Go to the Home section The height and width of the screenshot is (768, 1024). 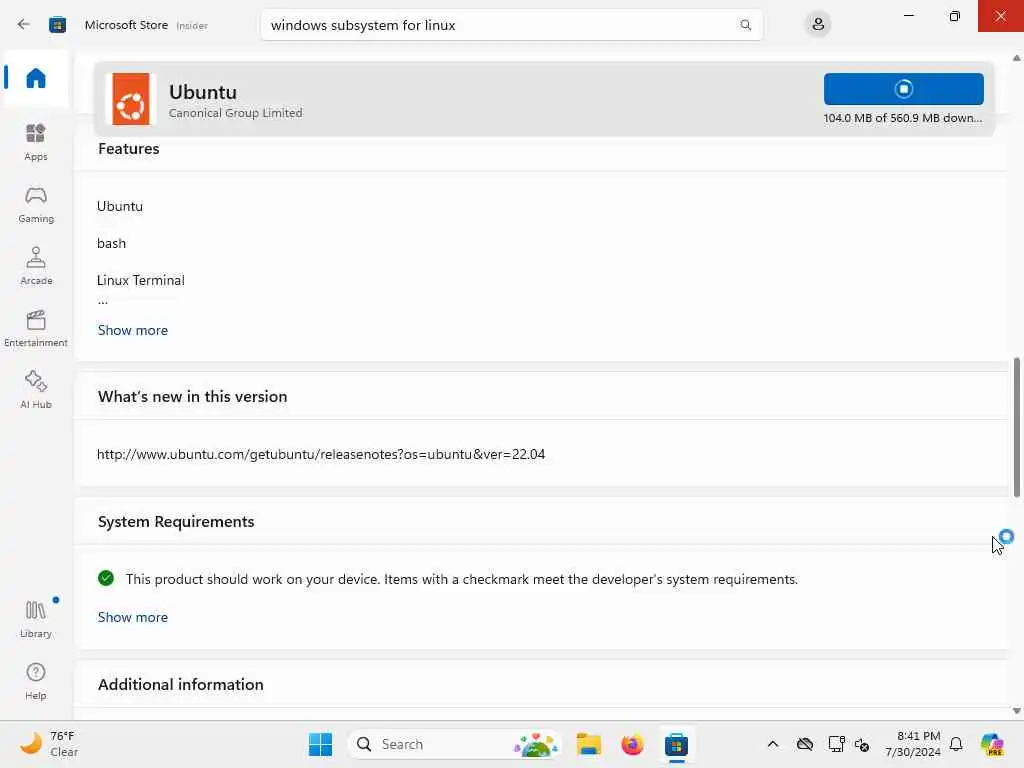pos(36,78)
